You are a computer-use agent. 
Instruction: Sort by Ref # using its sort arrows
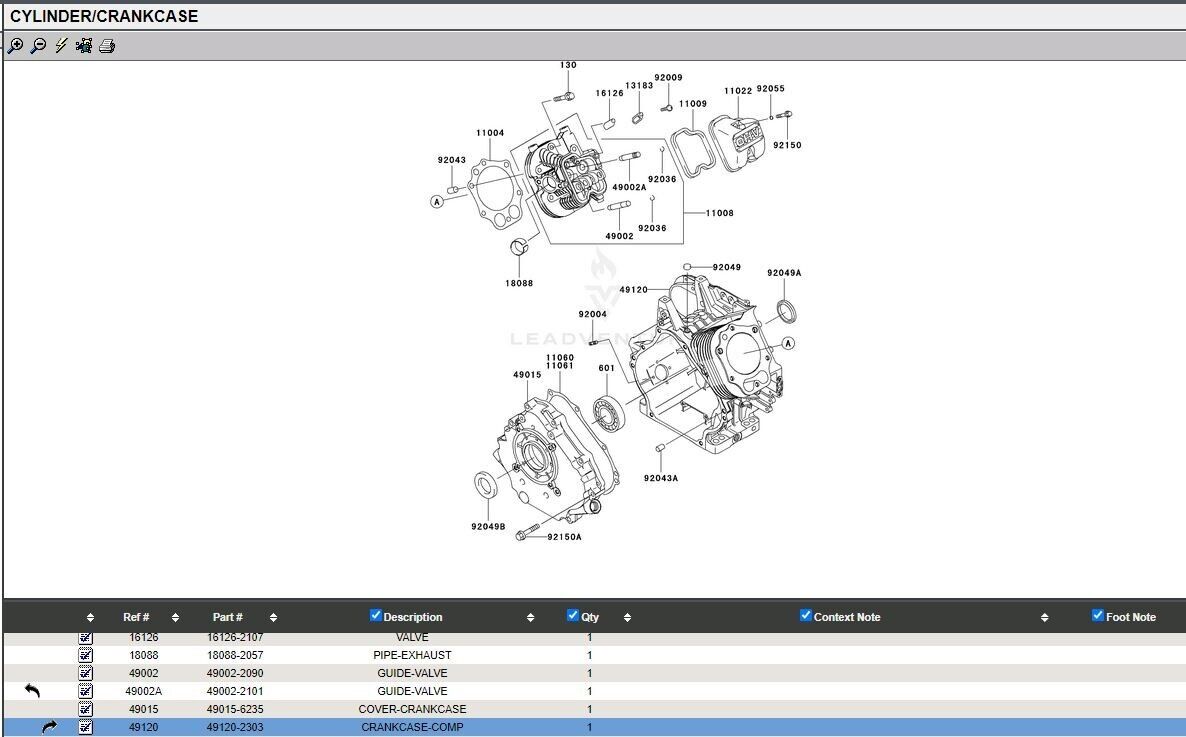[176, 618]
